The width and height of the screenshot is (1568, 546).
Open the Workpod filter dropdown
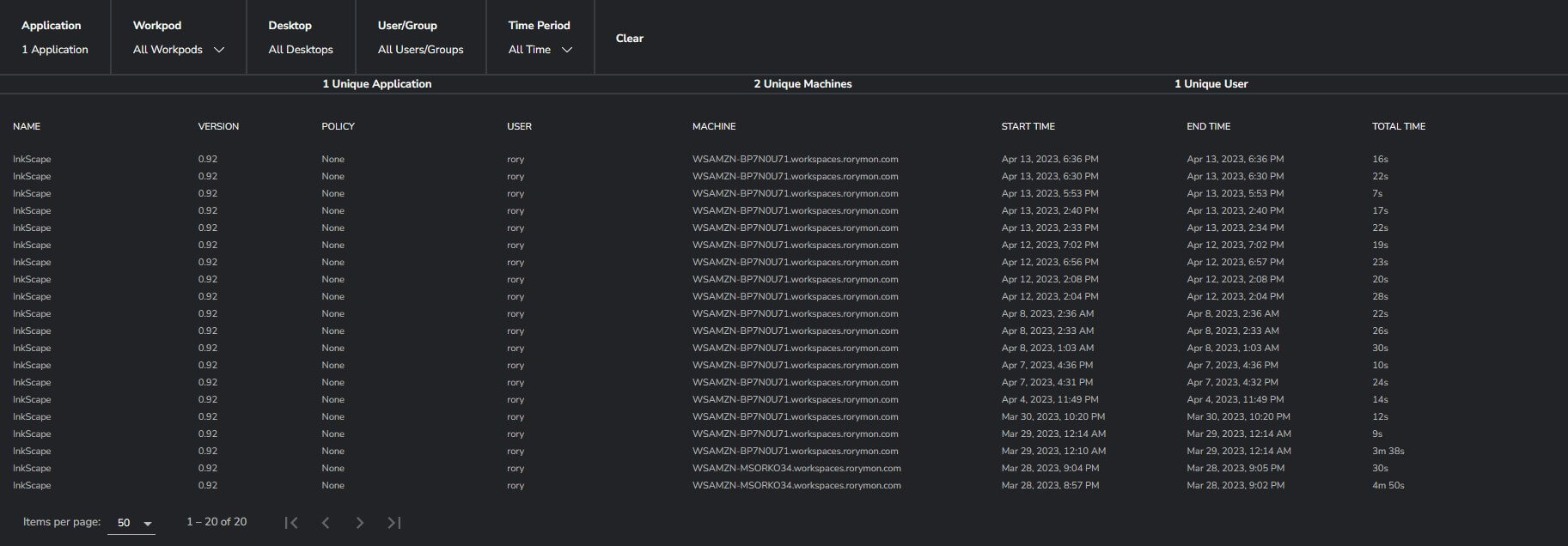pos(179,50)
